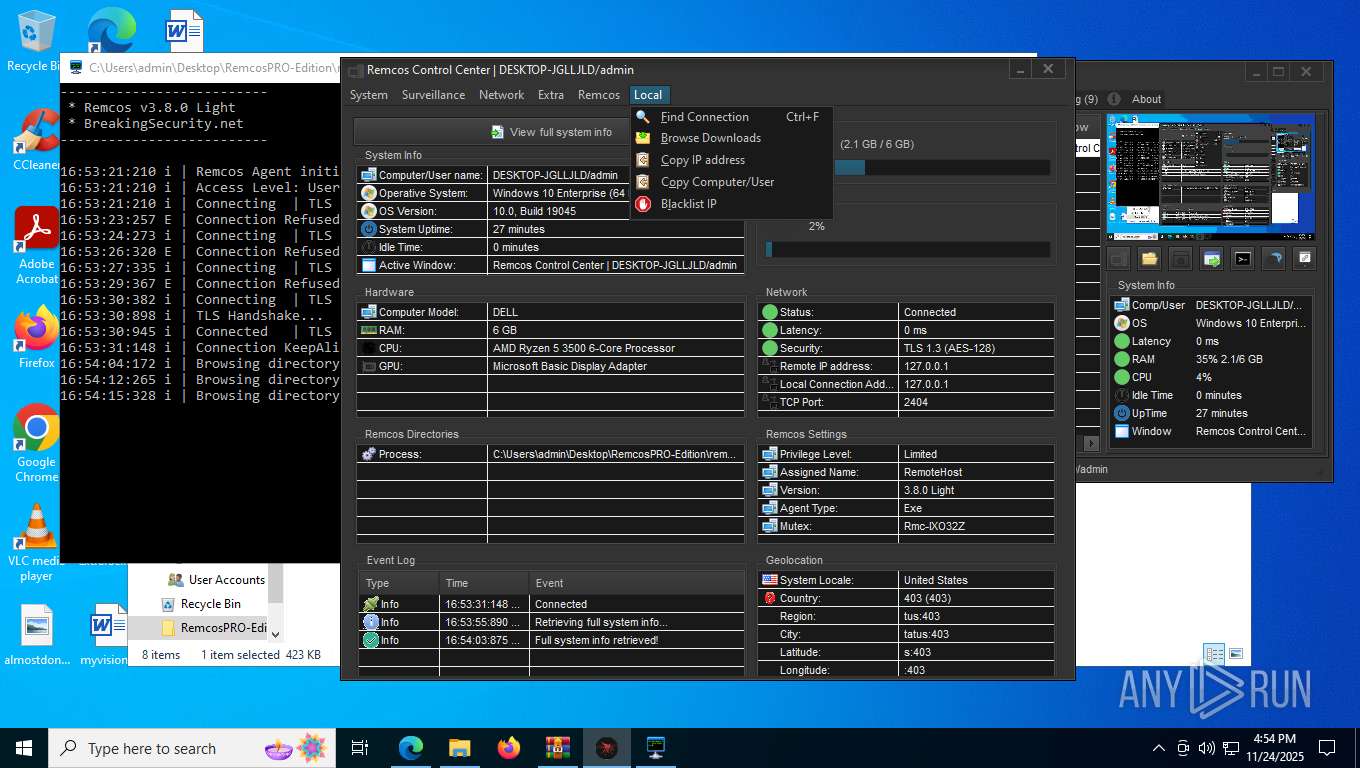Close the Local menu by clicking Local
The image size is (1360, 768).
point(648,95)
